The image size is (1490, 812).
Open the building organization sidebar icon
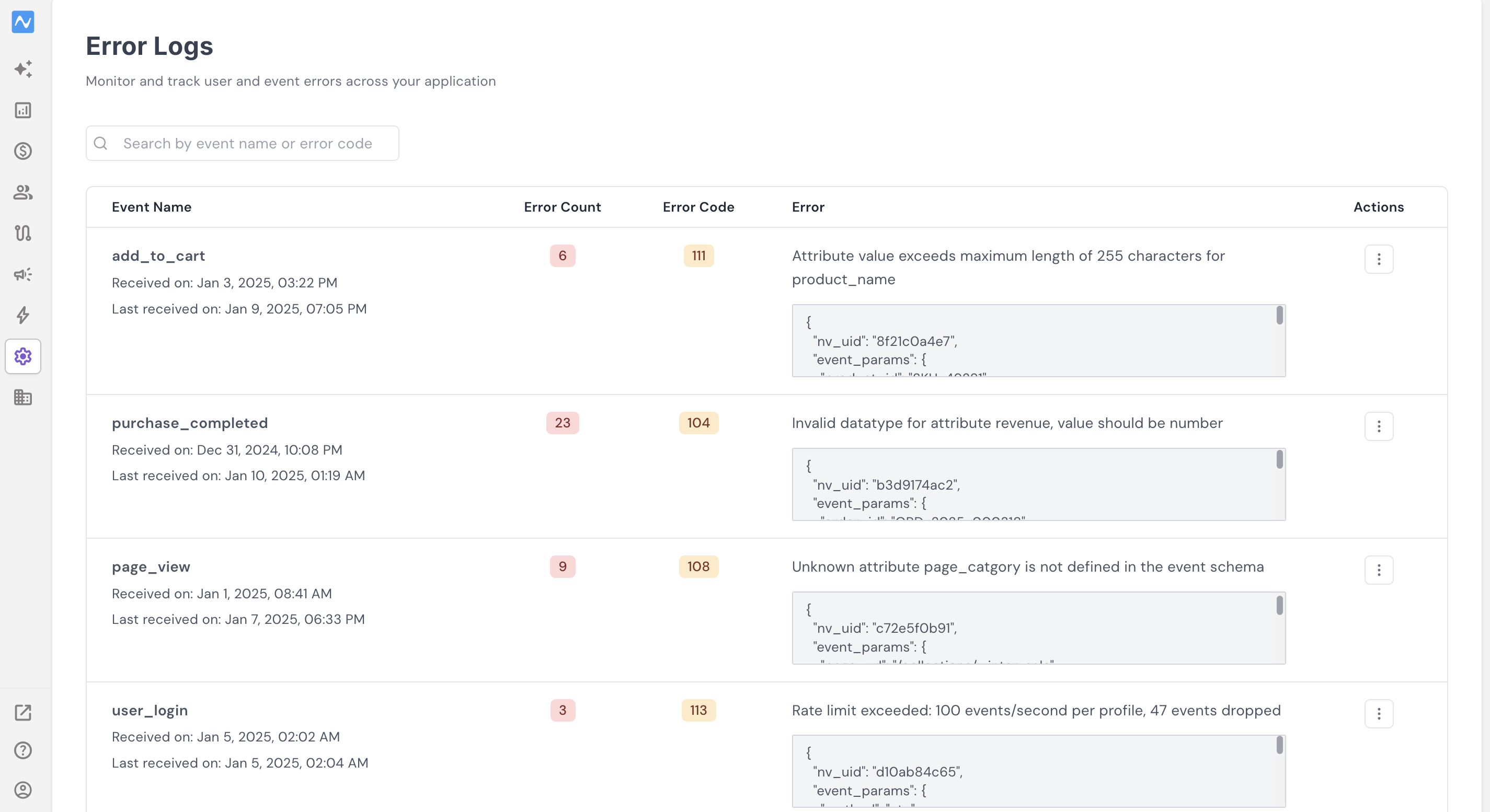23,397
